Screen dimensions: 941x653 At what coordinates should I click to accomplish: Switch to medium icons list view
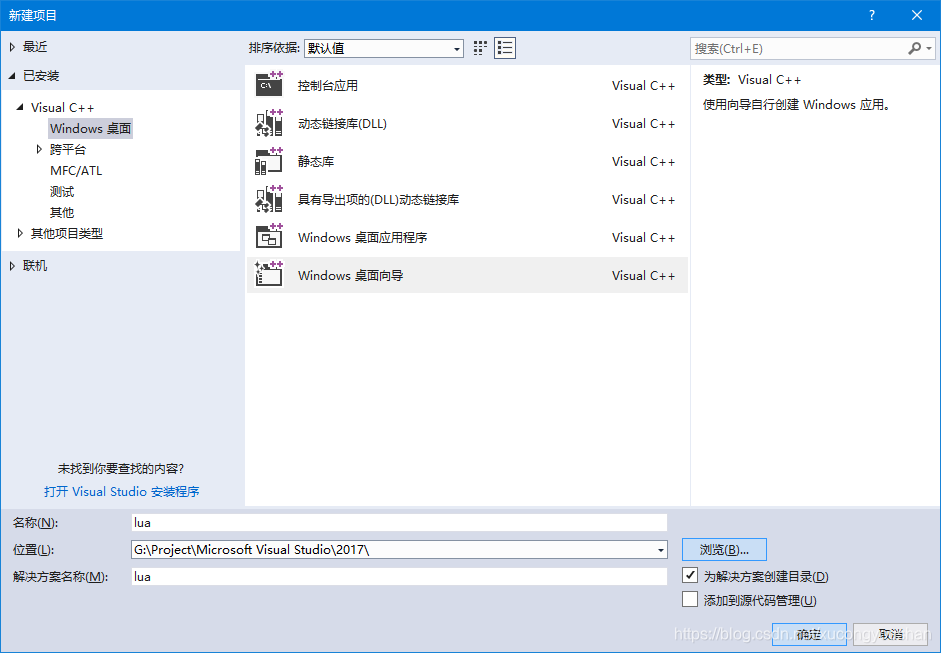pyautogui.click(x=505, y=48)
